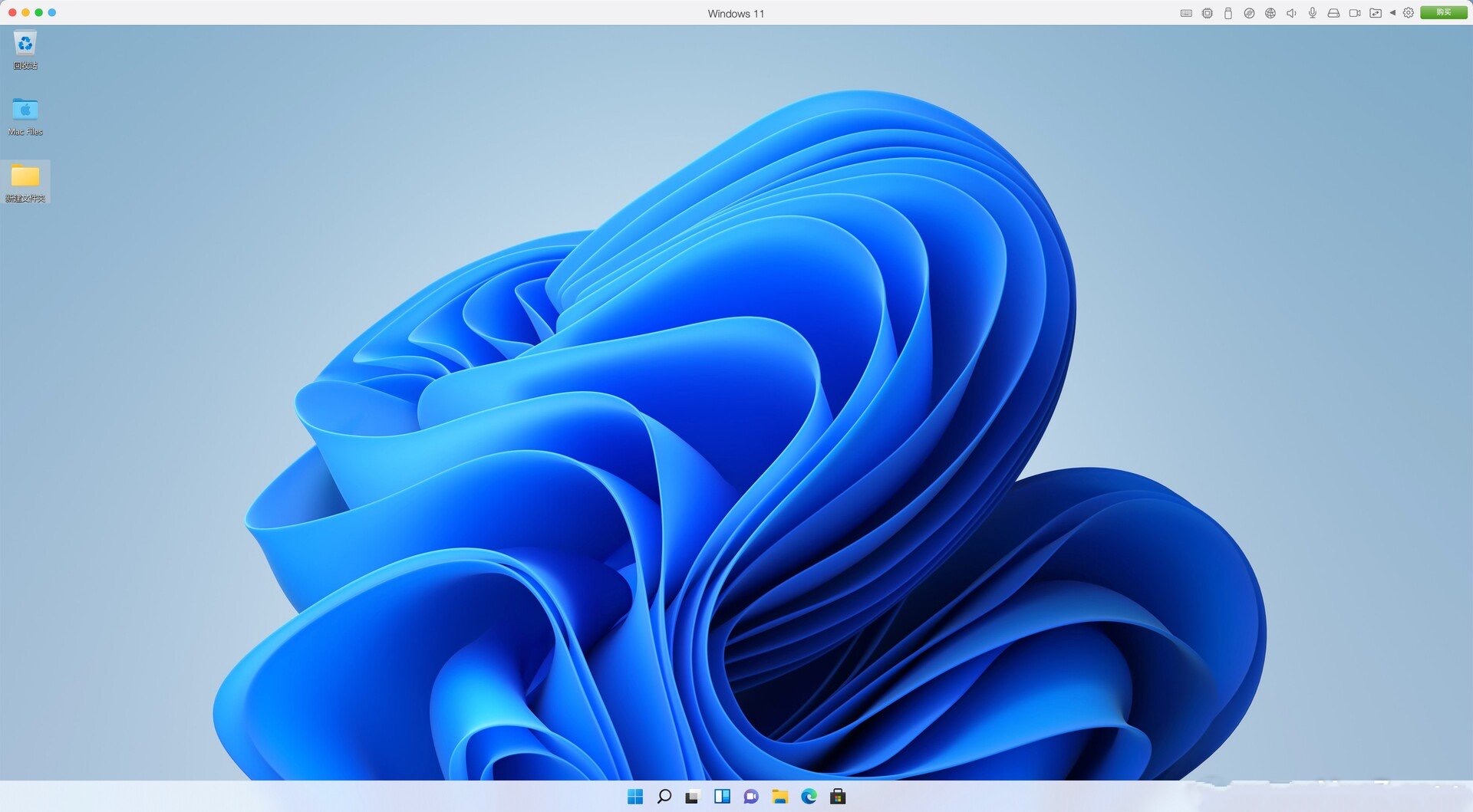Click the USB device icon in the toolbar
This screenshot has height=812, width=1473.
pyautogui.click(x=1227, y=13)
